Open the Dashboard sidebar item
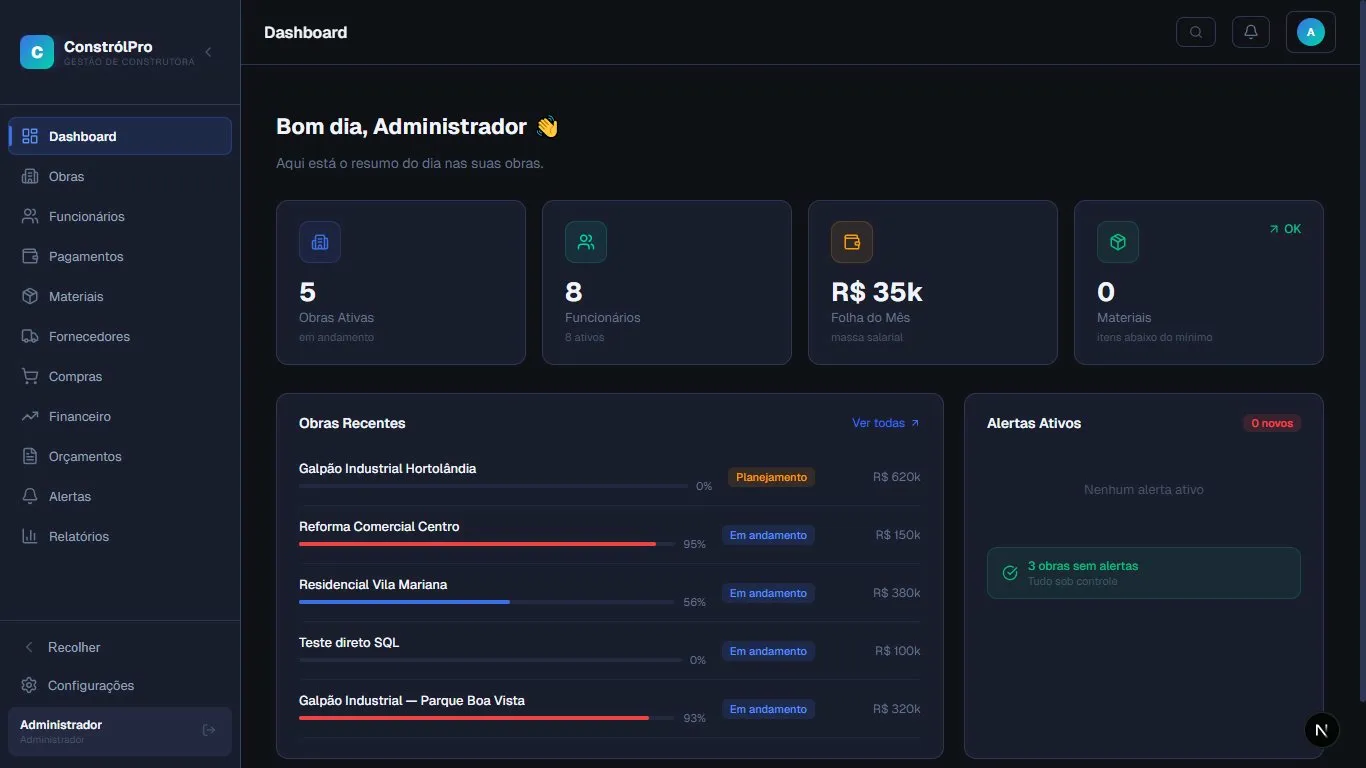The width and height of the screenshot is (1366, 768). 120,136
